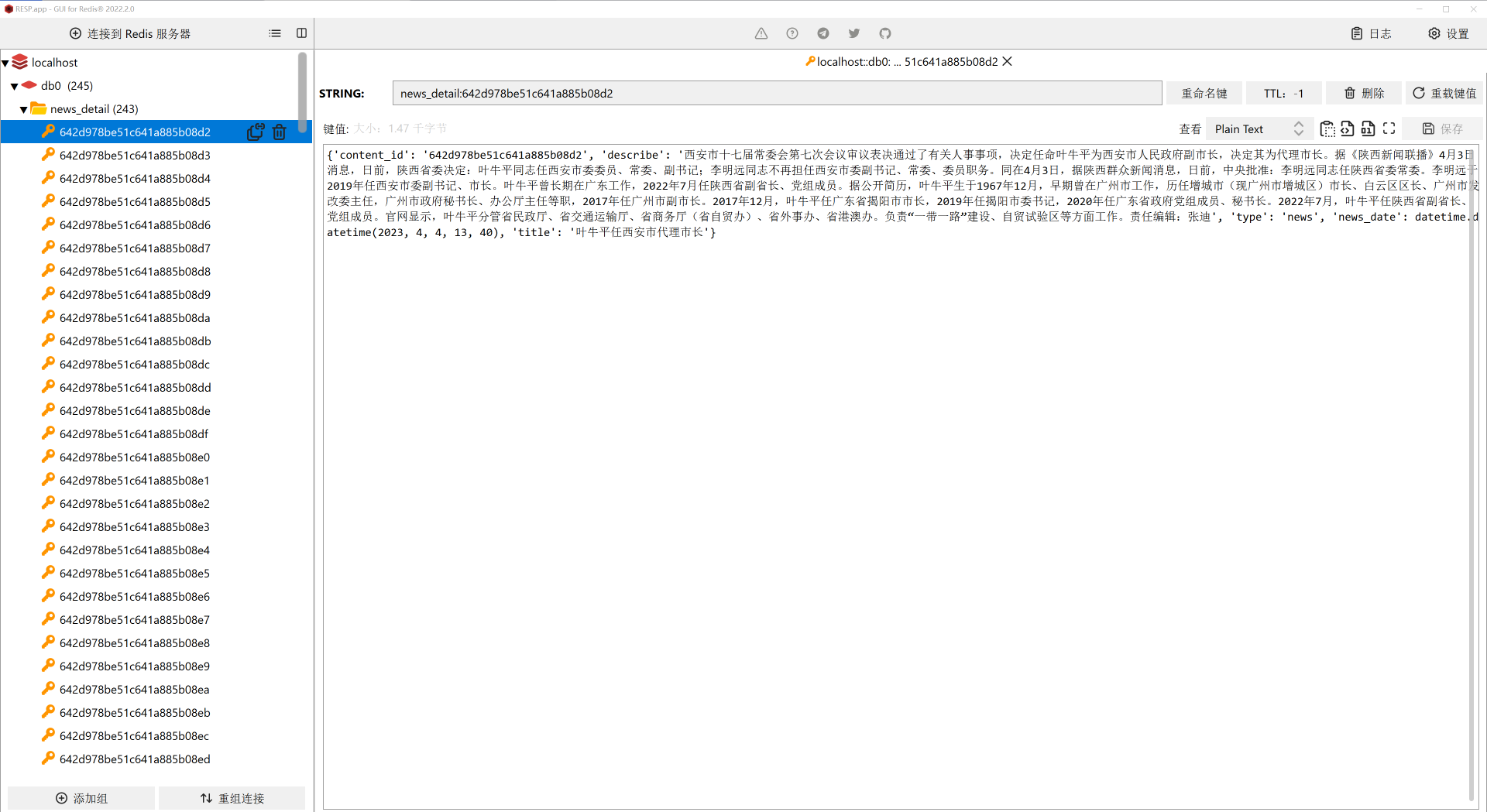Open the GitHub icon link in top toolbar

tap(885, 33)
